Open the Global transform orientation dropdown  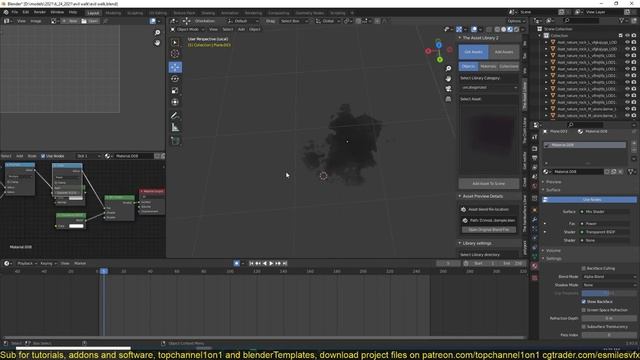[x=328, y=21]
